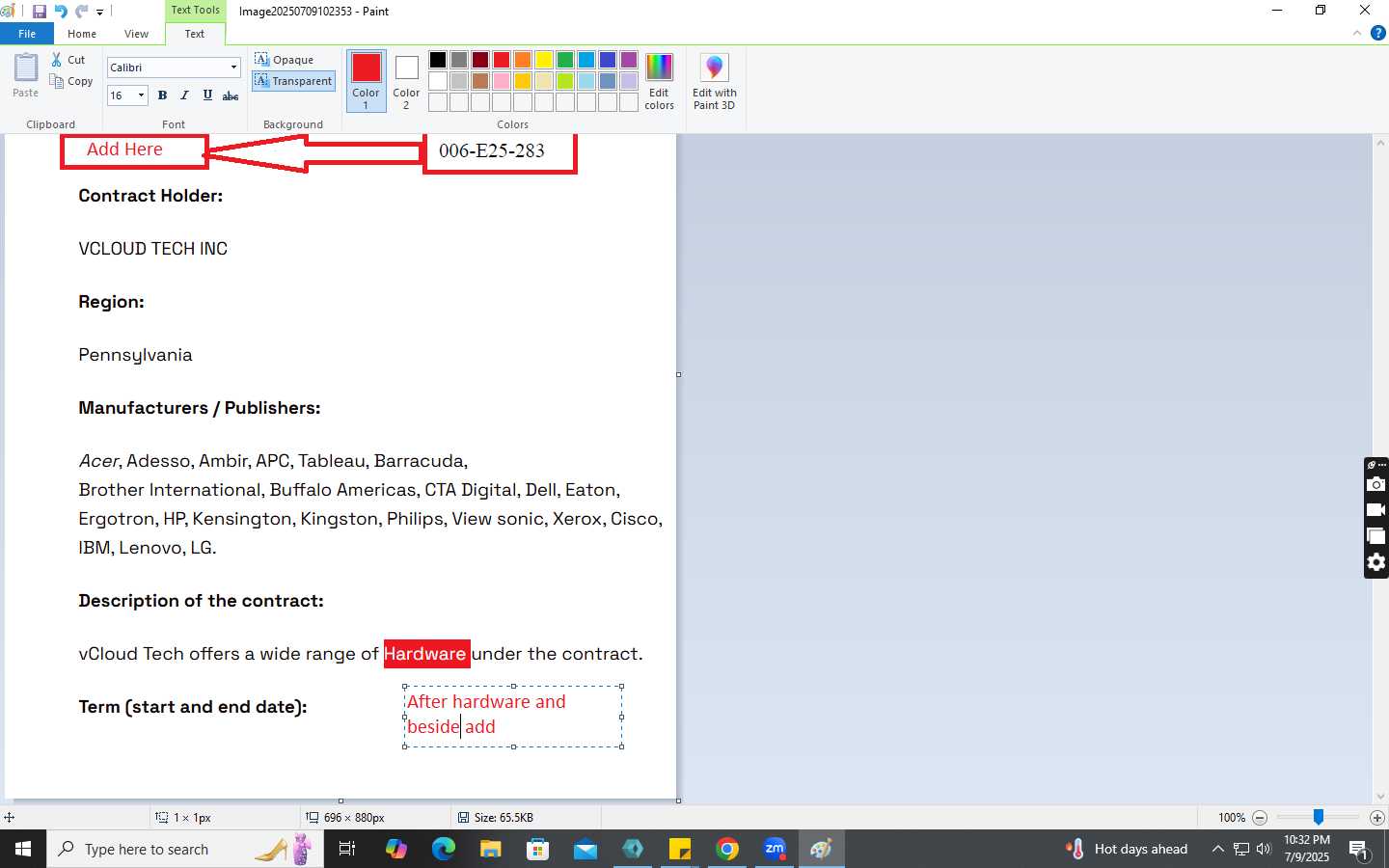Switch to the View ribbon tab
This screenshot has width=1389, height=868.
pos(136,34)
